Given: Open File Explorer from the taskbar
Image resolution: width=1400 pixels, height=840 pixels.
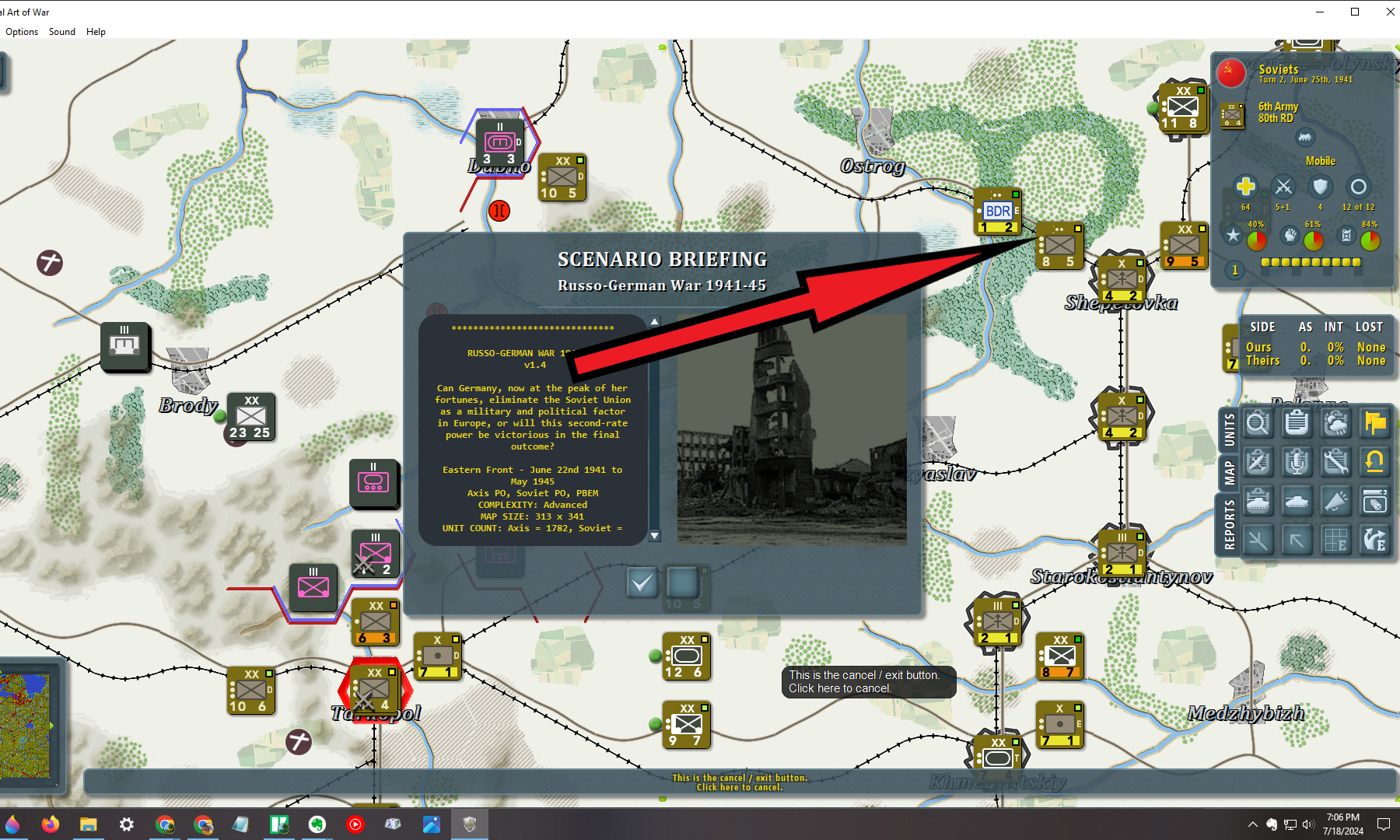Looking at the screenshot, I should [88, 824].
